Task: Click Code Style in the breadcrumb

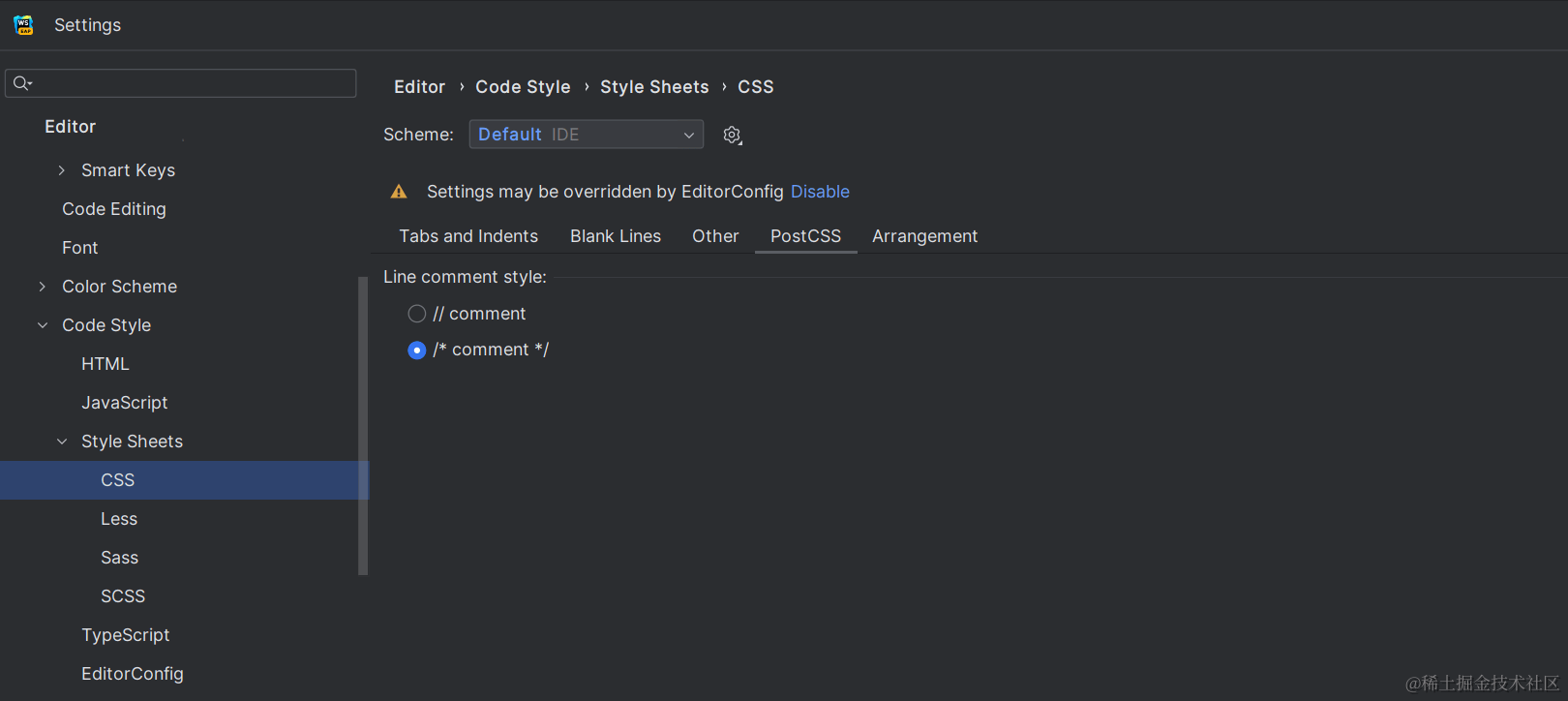Action: (x=523, y=87)
